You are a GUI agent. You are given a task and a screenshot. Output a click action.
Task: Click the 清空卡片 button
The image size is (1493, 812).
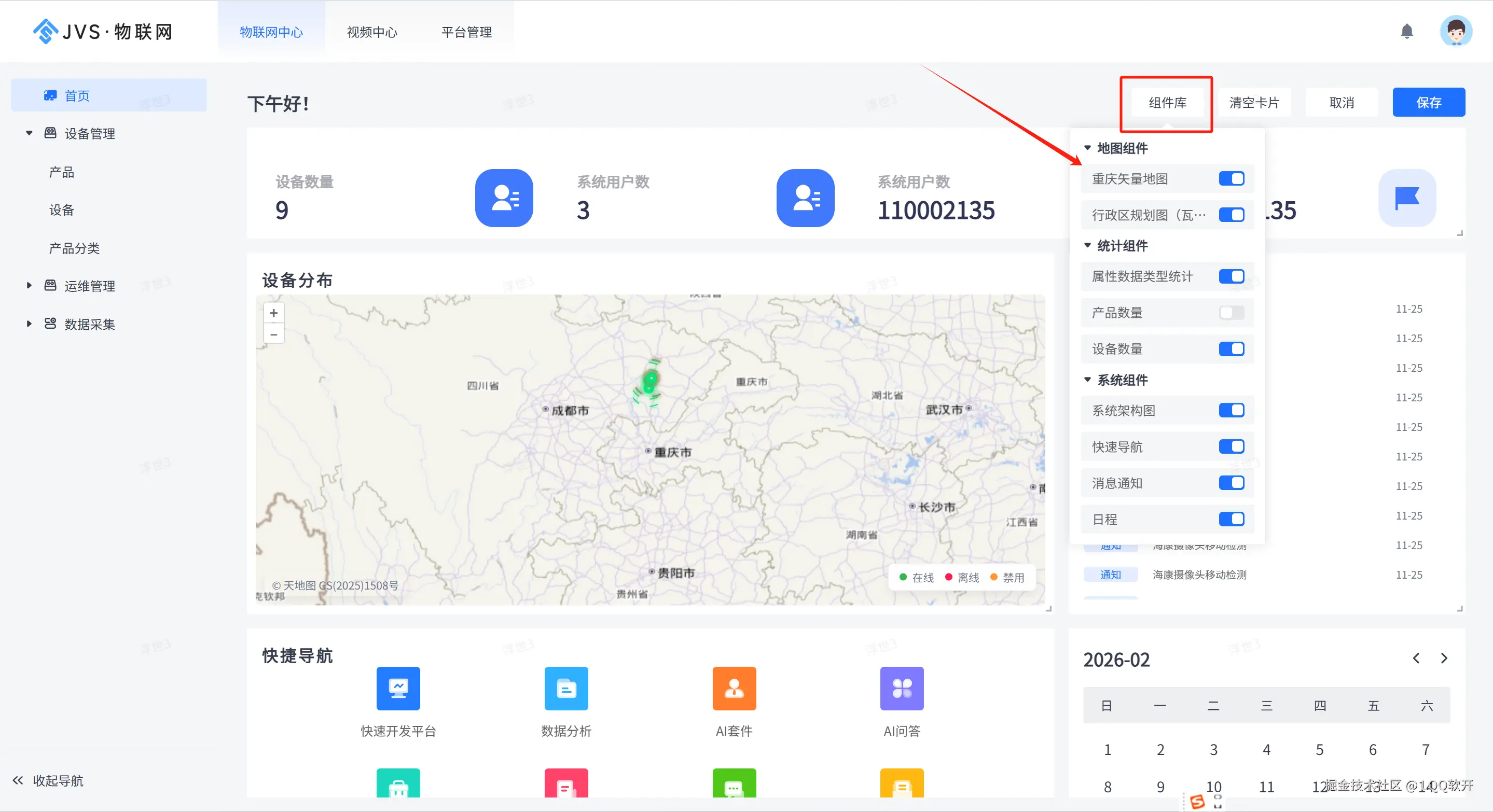[x=1254, y=103]
